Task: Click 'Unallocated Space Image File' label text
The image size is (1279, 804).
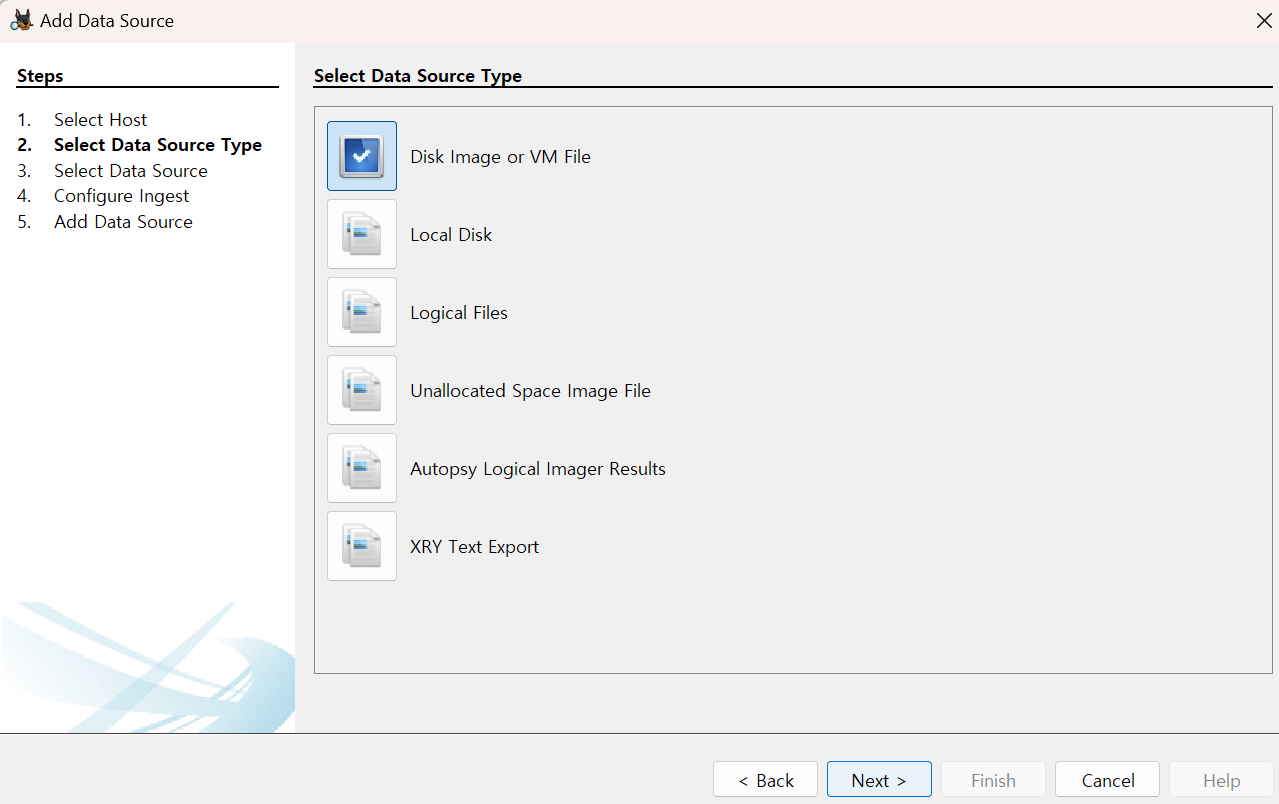Action: coord(530,391)
